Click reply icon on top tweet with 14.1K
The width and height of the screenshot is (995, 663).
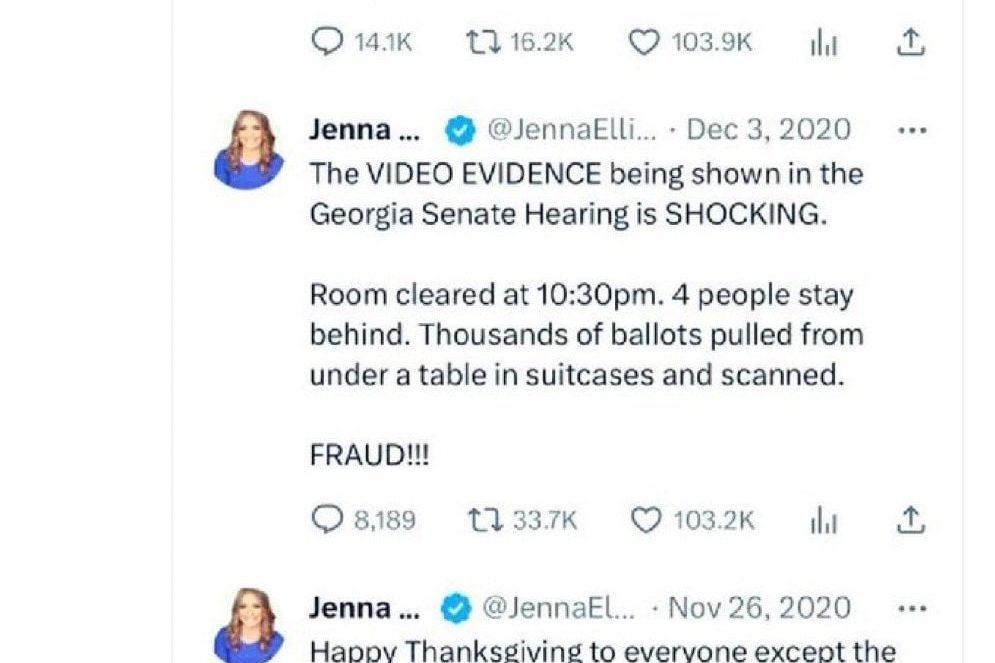point(328,42)
